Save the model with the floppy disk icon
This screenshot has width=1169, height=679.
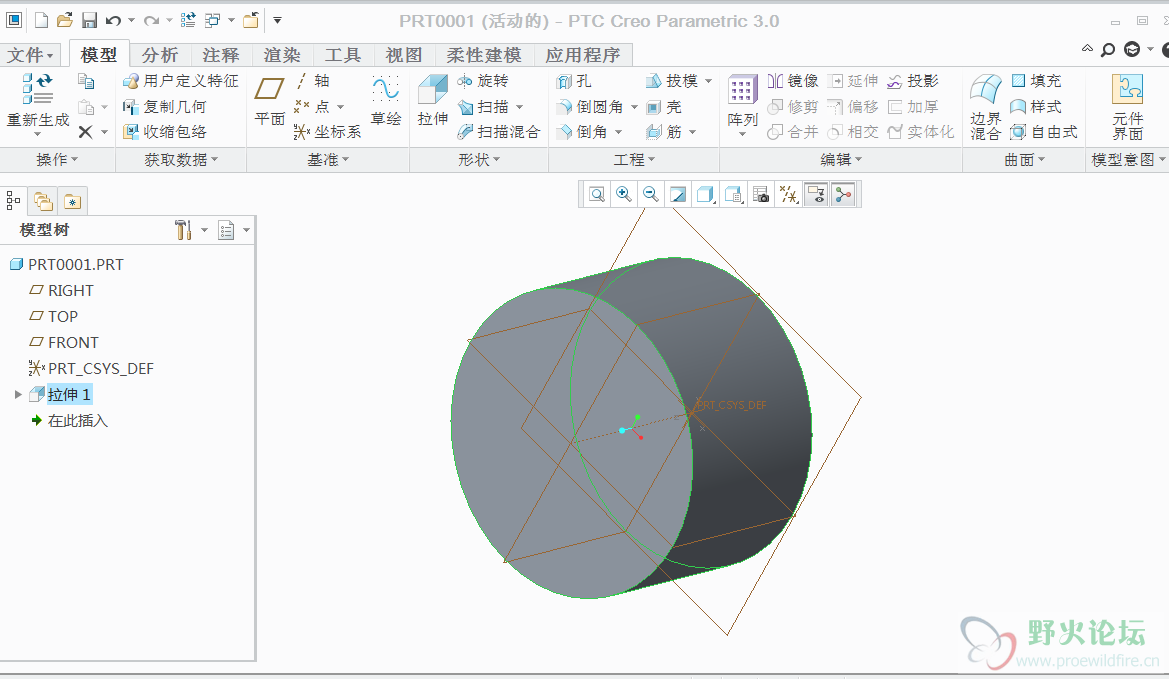point(89,20)
